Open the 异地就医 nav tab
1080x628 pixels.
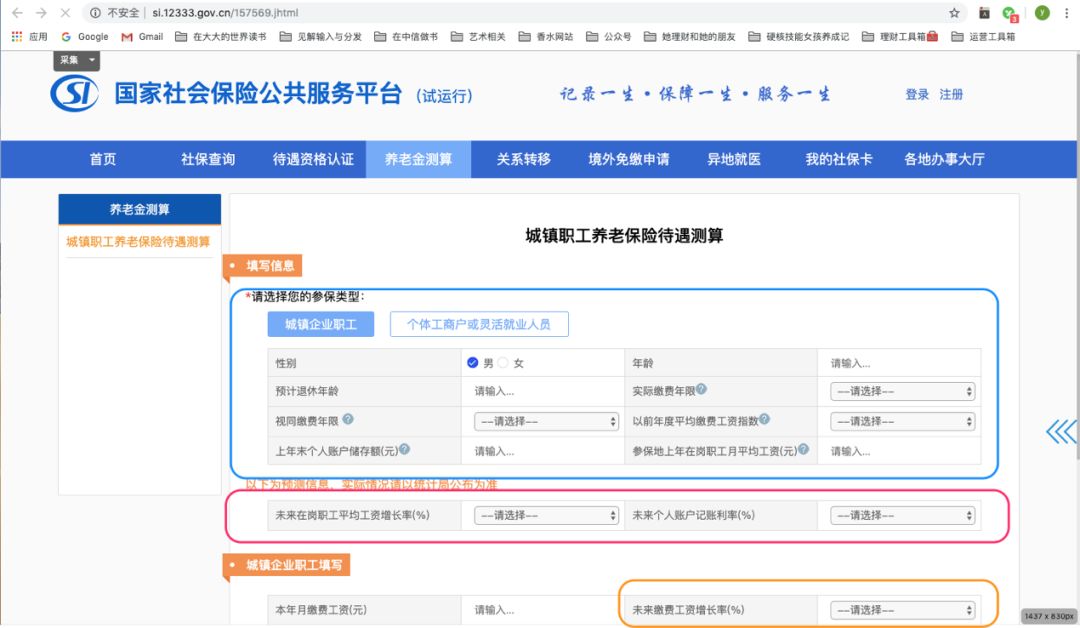[x=734, y=159]
